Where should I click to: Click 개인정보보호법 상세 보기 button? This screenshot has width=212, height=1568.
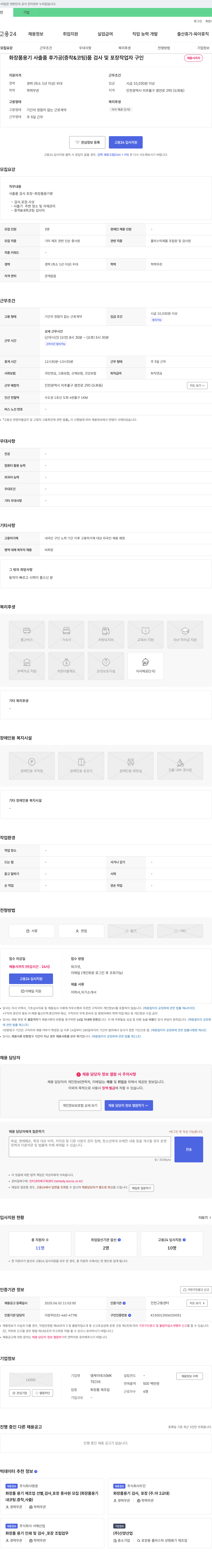tap(80, 1105)
